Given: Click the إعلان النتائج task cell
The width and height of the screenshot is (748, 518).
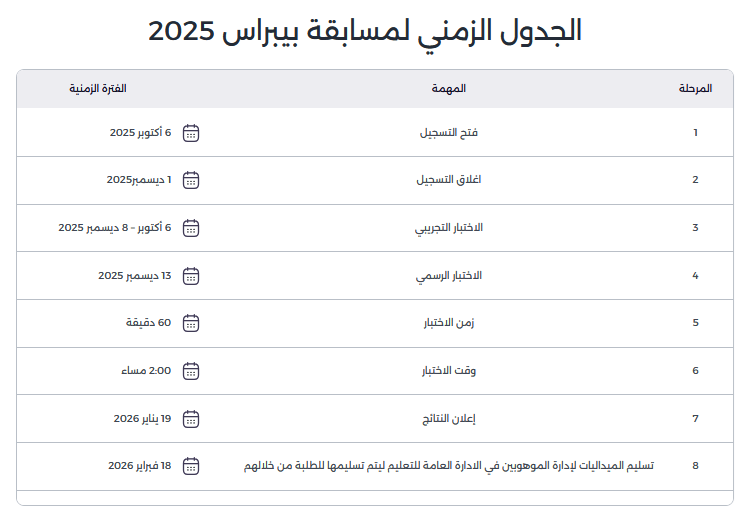Looking at the screenshot, I should [x=449, y=418].
